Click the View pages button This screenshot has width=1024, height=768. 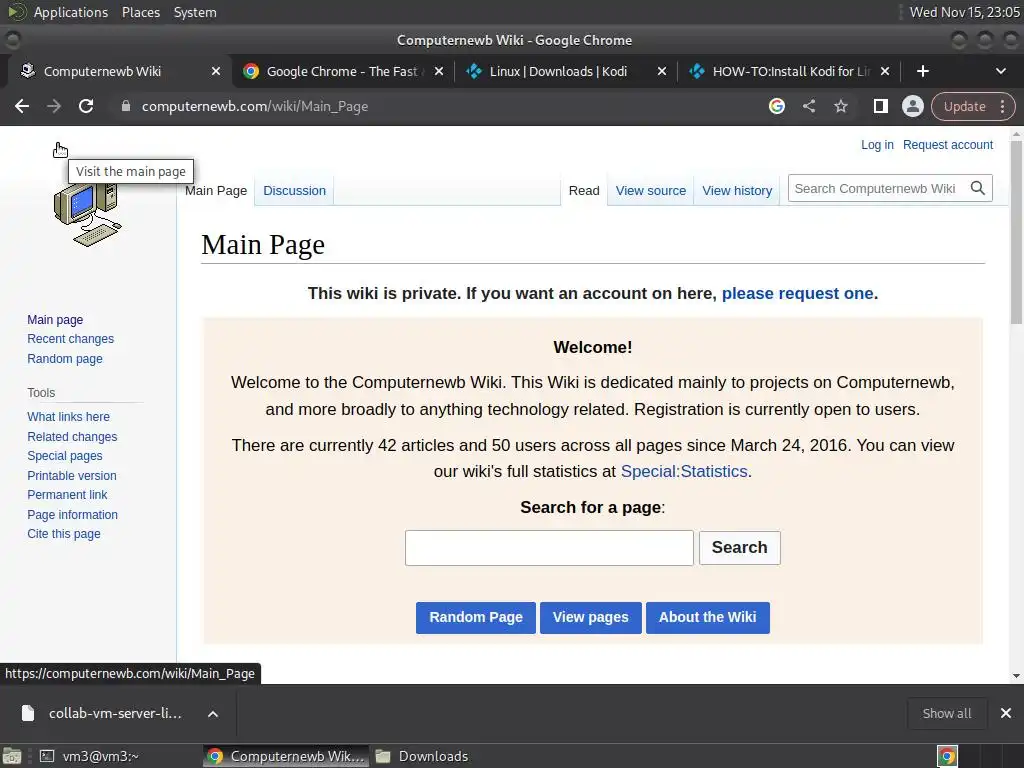[590, 618]
